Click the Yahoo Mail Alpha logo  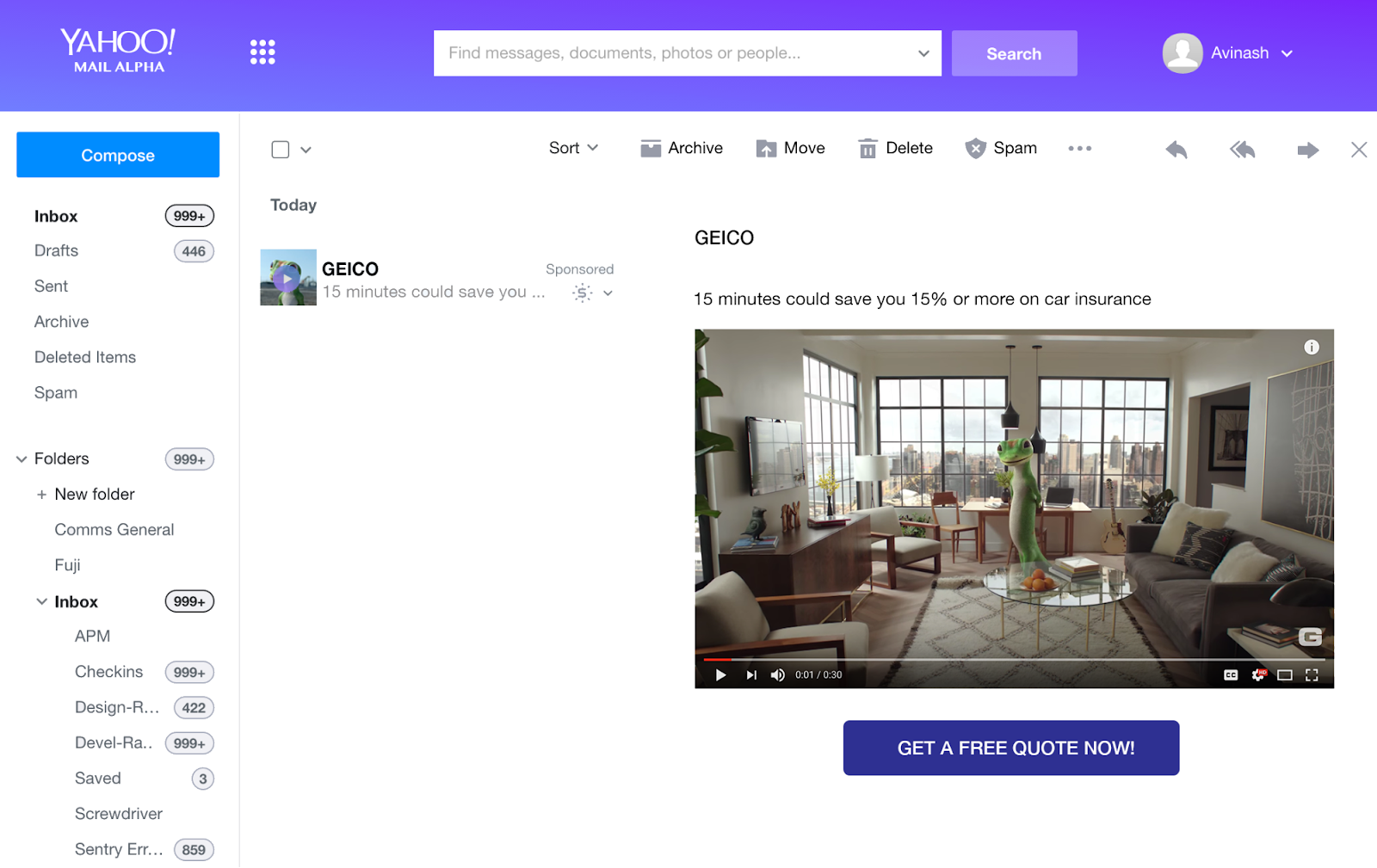tap(118, 50)
